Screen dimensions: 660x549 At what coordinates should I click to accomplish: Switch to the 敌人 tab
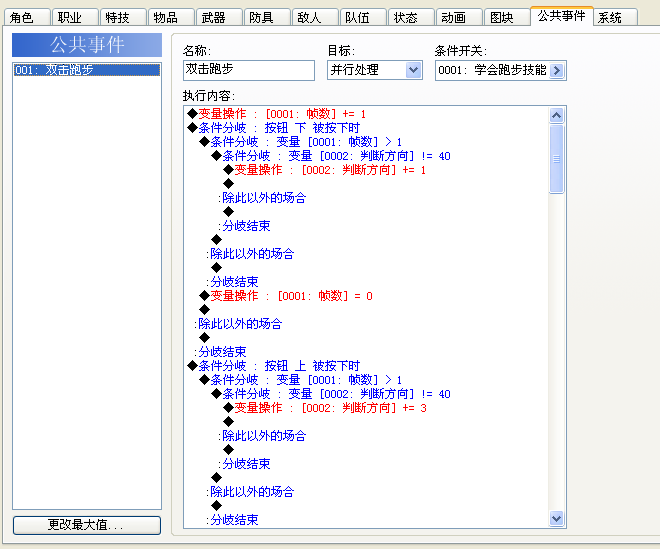tap(315, 17)
